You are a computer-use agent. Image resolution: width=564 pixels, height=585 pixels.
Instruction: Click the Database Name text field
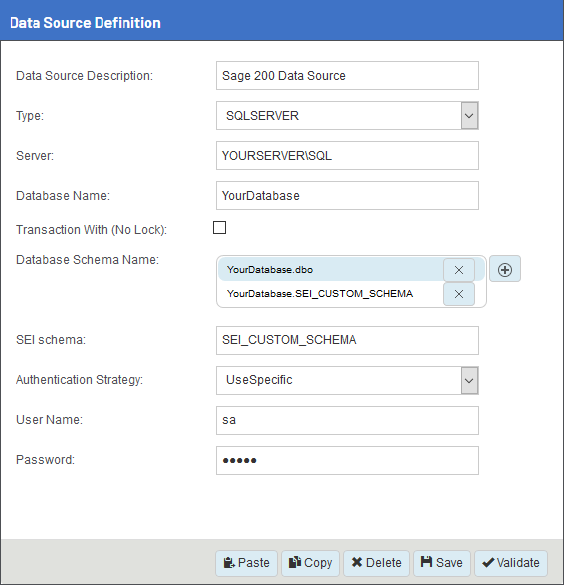point(347,195)
